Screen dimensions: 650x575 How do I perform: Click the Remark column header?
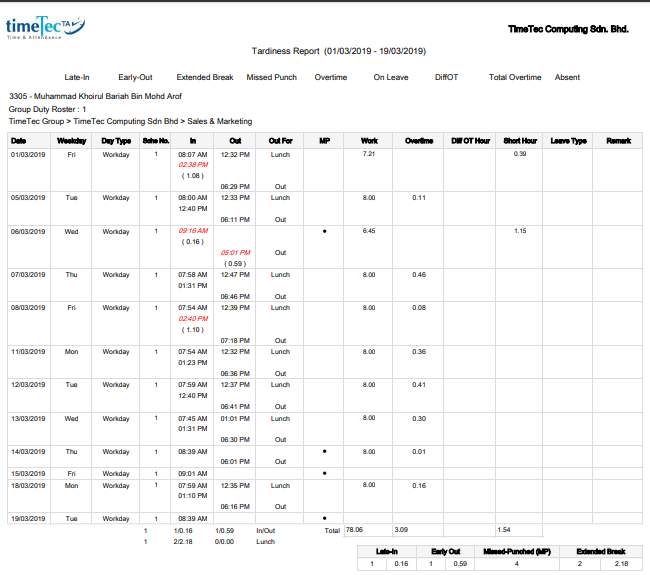618,141
